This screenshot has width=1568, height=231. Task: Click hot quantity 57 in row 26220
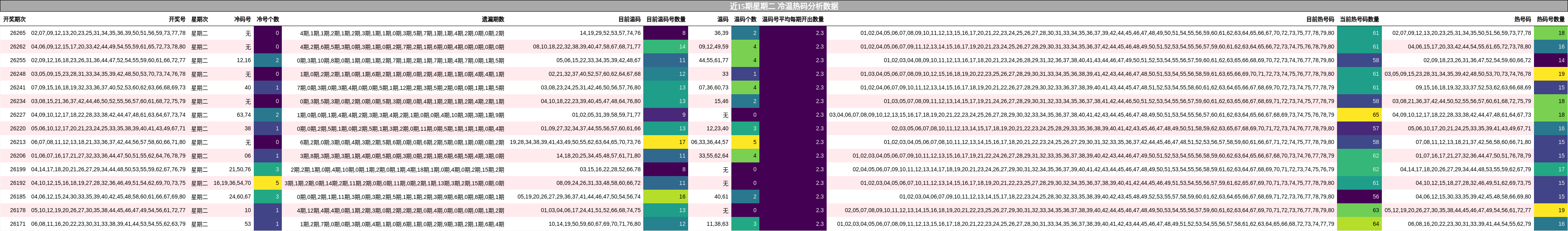(1359, 129)
